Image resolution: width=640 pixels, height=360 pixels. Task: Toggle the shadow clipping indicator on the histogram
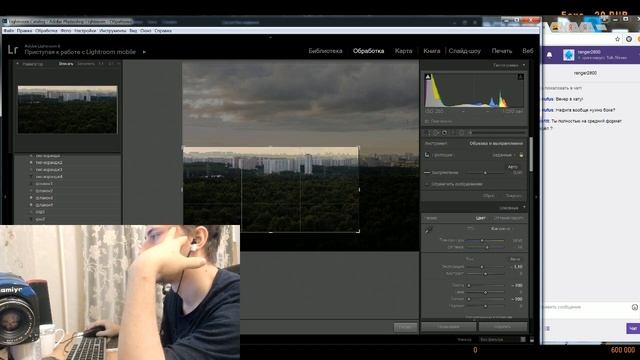(428, 77)
